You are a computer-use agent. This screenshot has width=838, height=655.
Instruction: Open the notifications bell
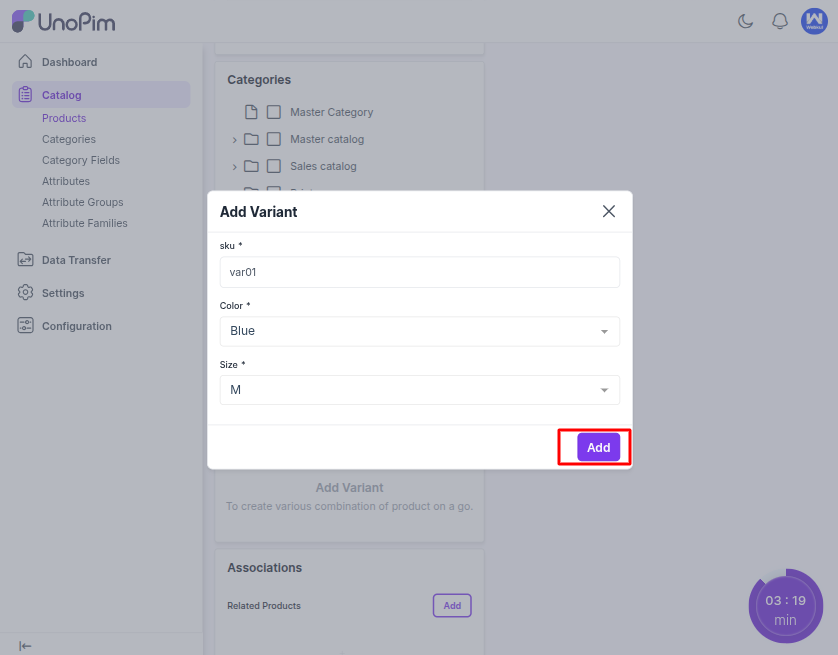pyautogui.click(x=780, y=21)
